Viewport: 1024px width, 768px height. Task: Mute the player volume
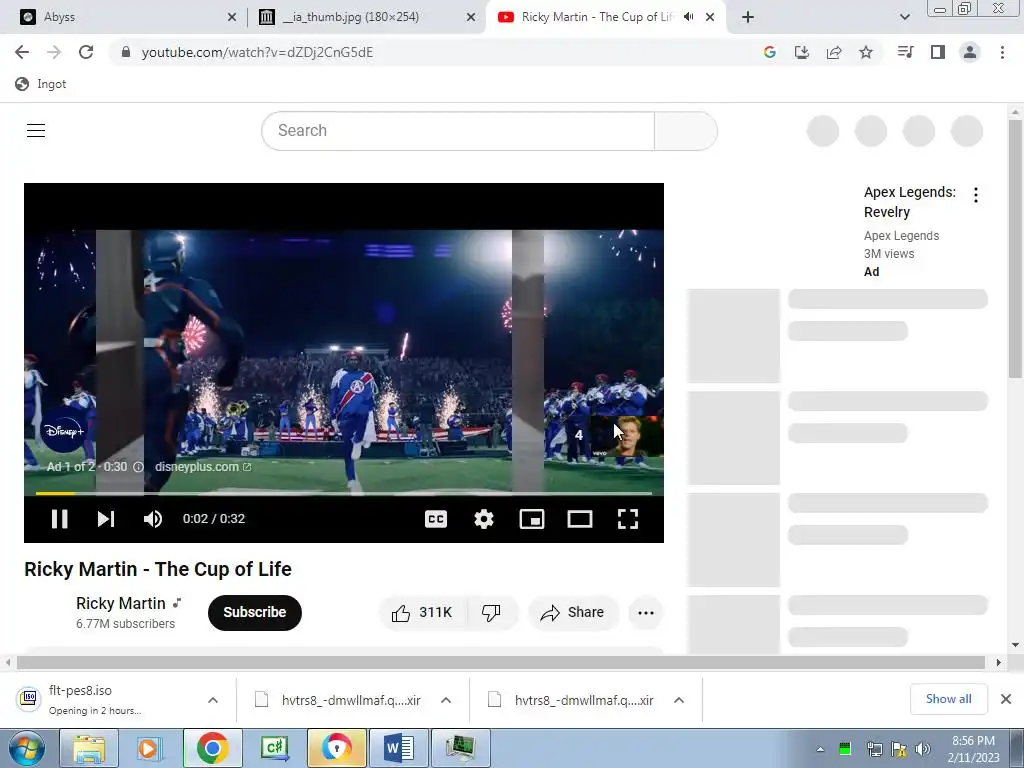click(153, 519)
